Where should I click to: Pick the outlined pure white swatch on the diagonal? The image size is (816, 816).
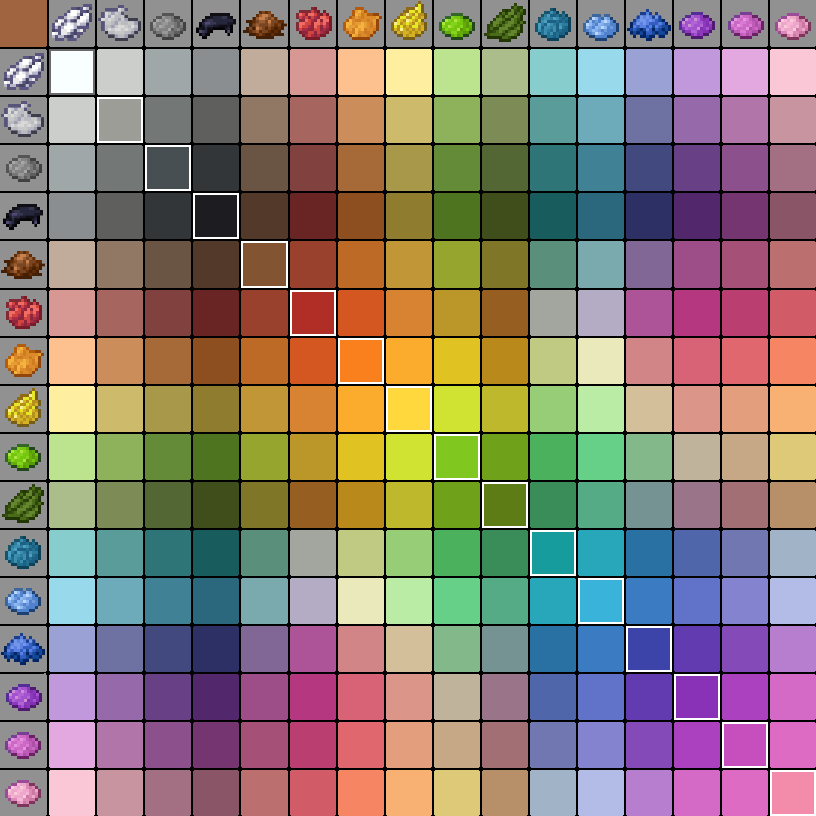tap(72, 72)
